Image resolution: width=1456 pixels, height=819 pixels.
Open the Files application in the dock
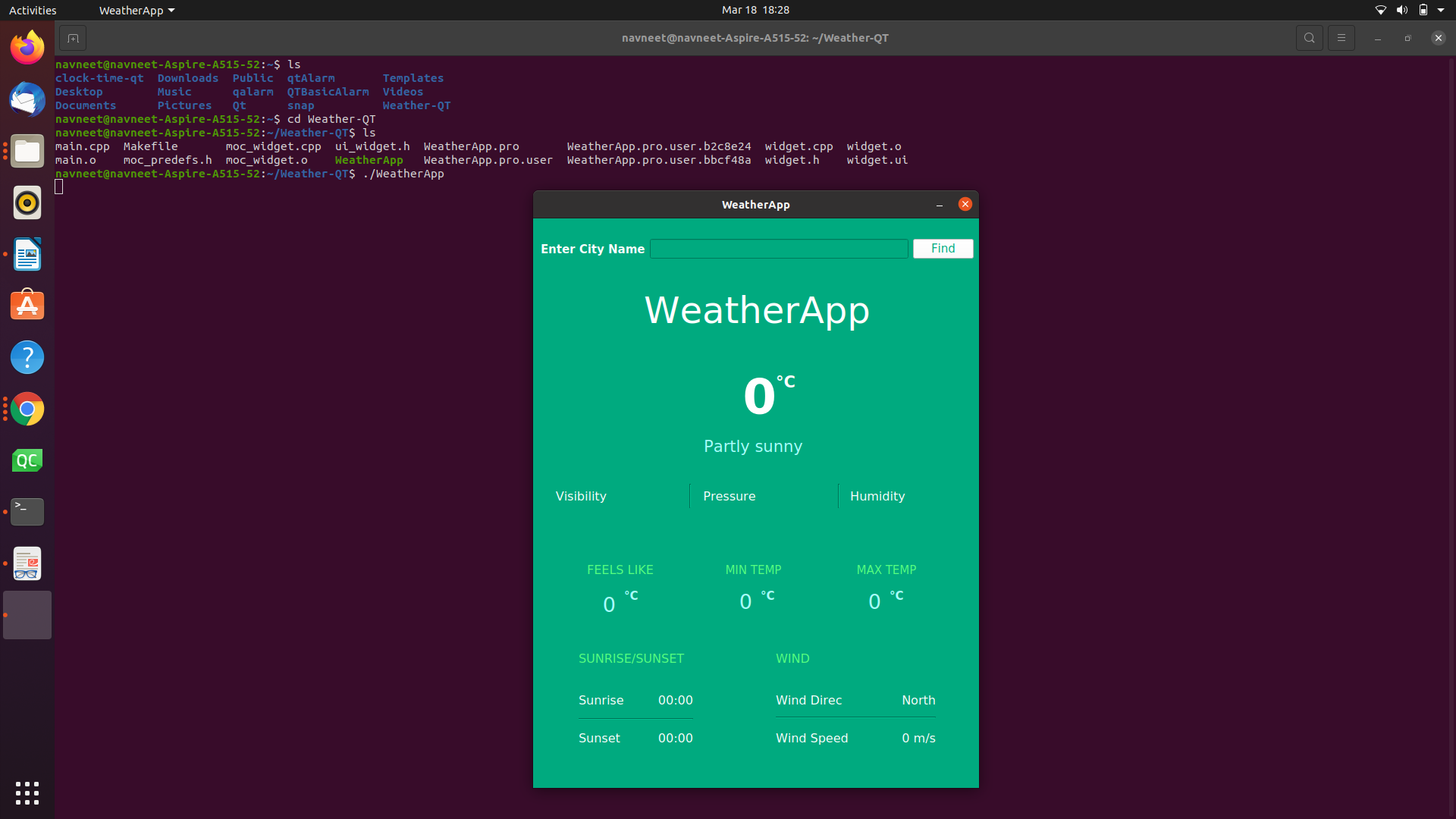coord(27,151)
